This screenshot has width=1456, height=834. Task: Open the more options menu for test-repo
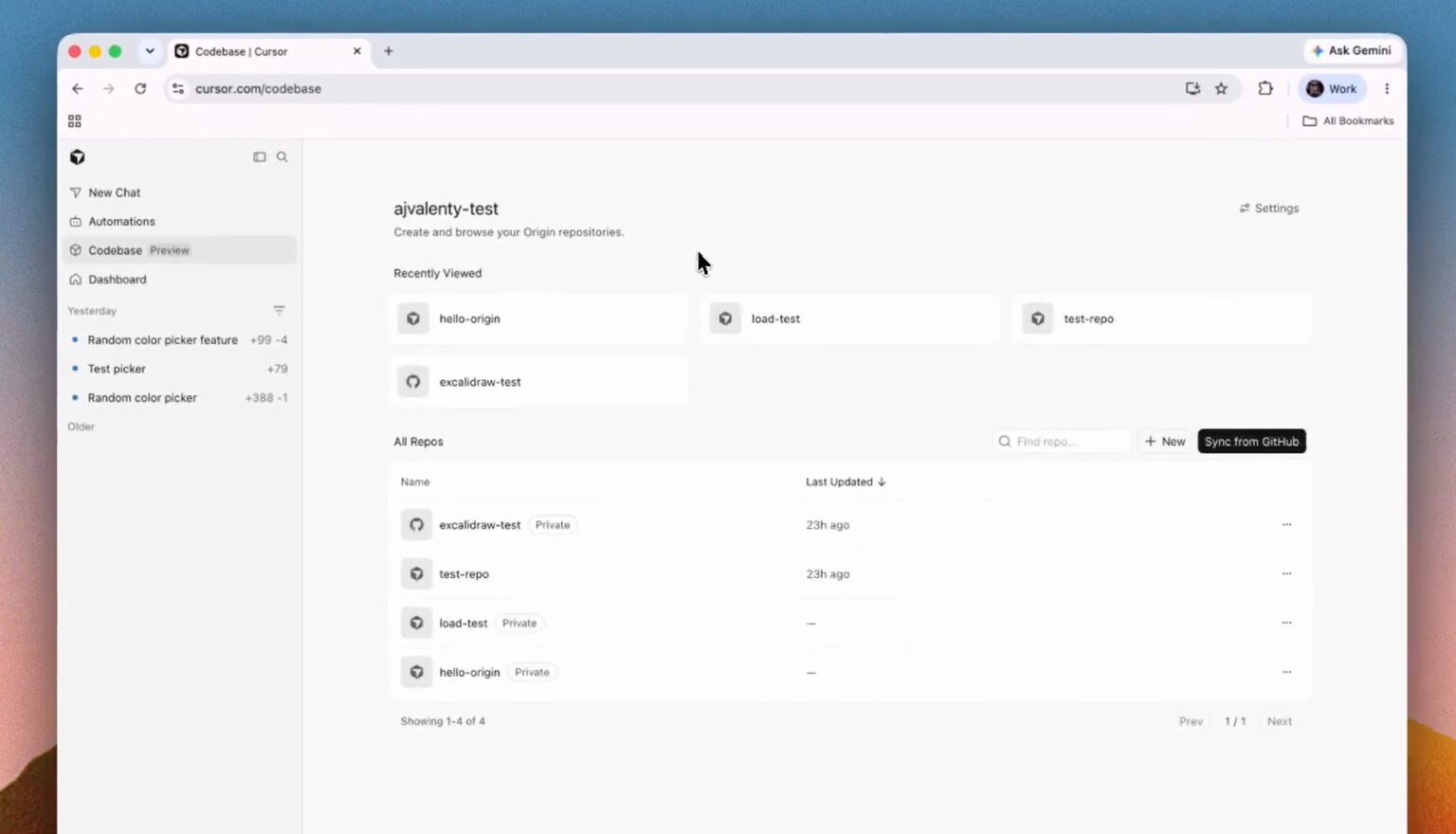1286,574
